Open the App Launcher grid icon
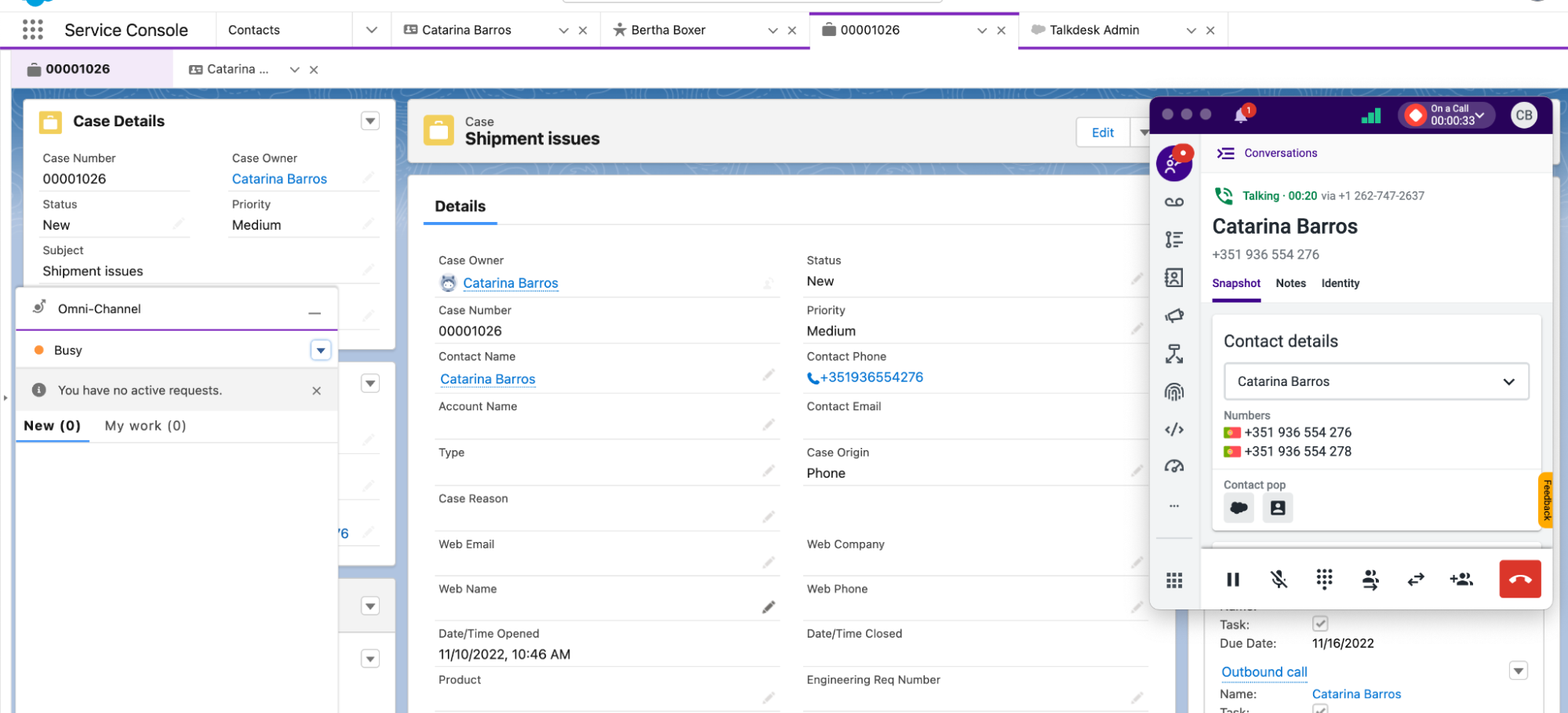The width and height of the screenshot is (1568, 713). click(x=33, y=30)
